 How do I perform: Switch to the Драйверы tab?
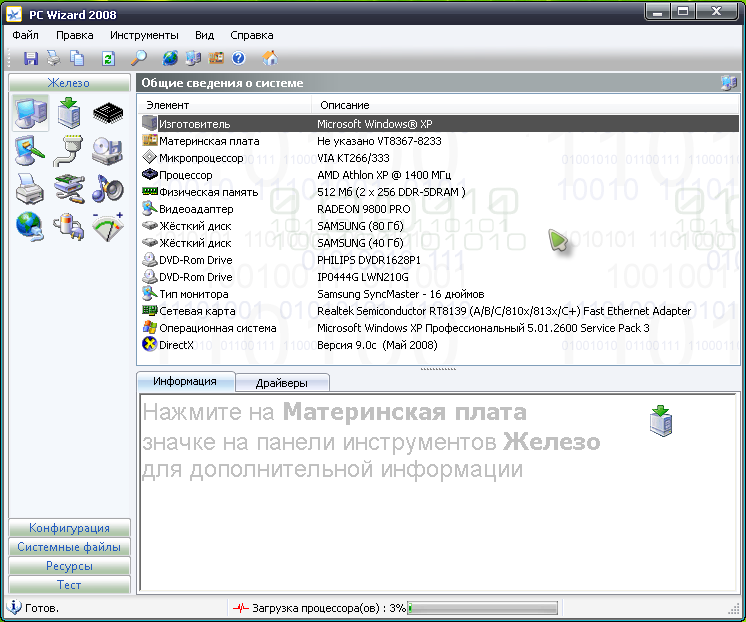(282, 383)
